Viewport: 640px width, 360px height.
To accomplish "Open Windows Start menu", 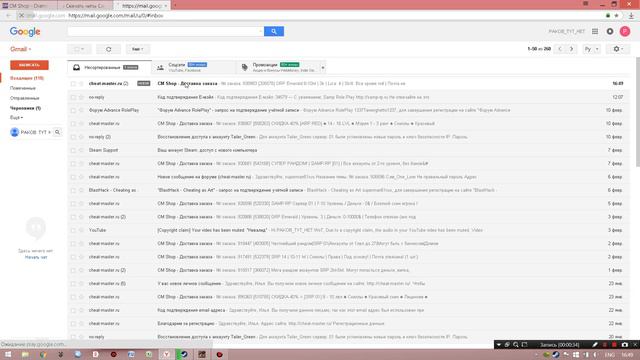I will tap(7, 354).
